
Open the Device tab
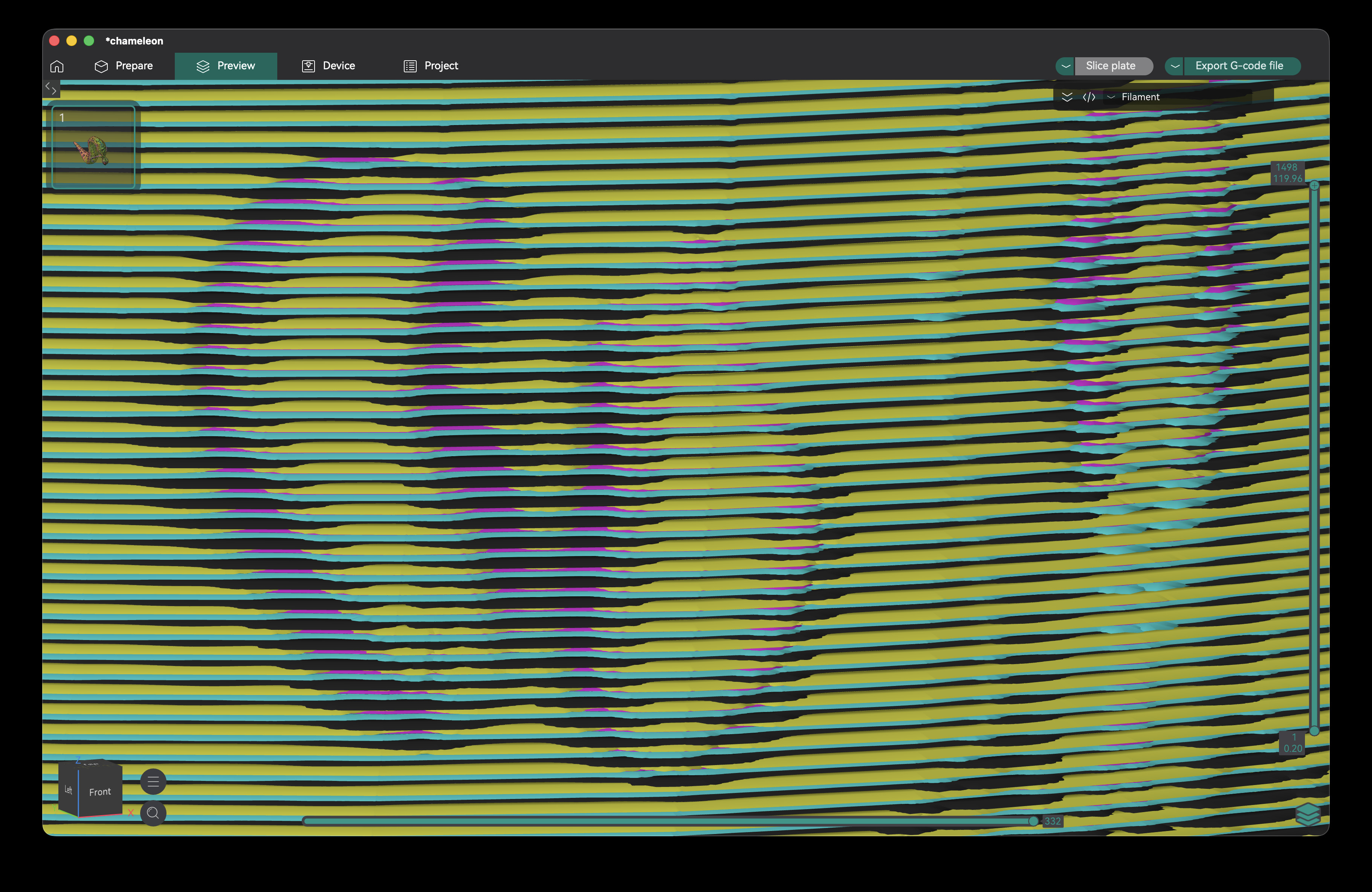coord(328,66)
